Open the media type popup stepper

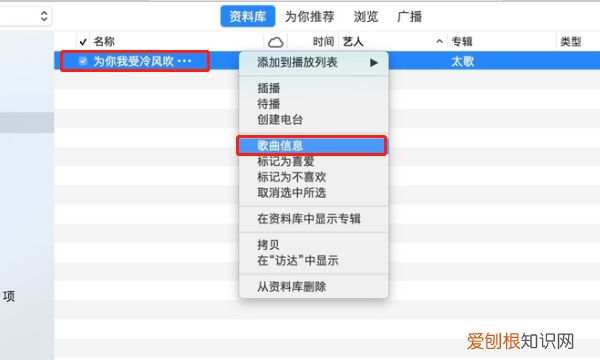coord(44,16)
